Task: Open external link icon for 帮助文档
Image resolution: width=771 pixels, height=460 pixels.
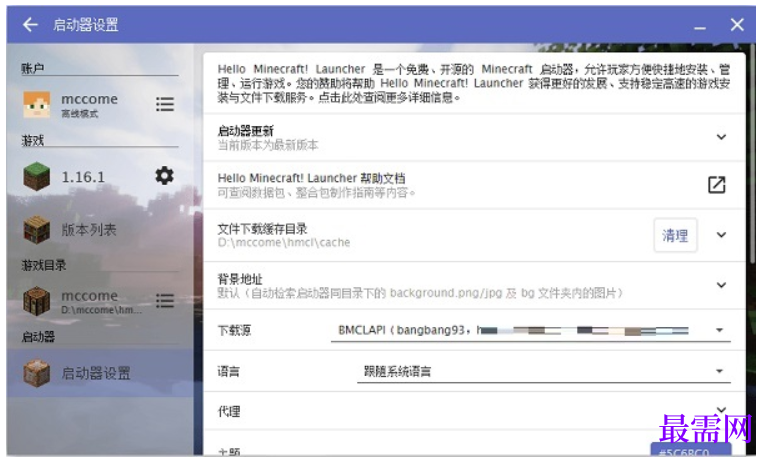Action: 716,185
